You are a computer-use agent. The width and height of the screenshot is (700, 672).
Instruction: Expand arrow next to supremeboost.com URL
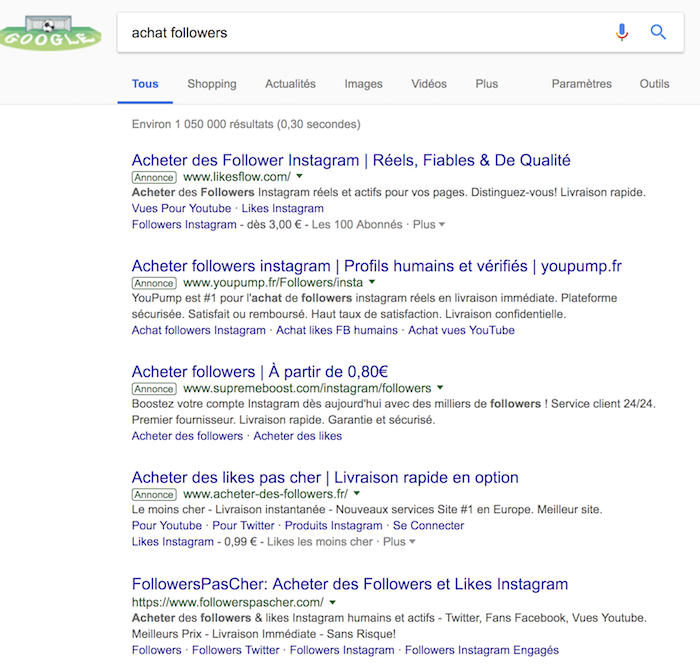tap(440, 388)
